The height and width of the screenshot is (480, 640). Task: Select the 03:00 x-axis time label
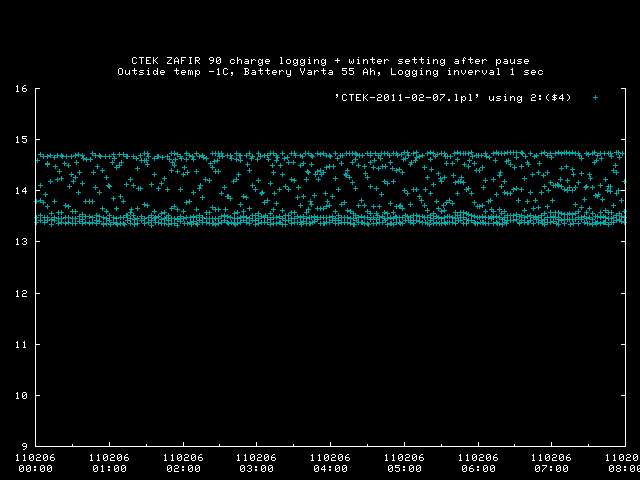coord(256,468)
